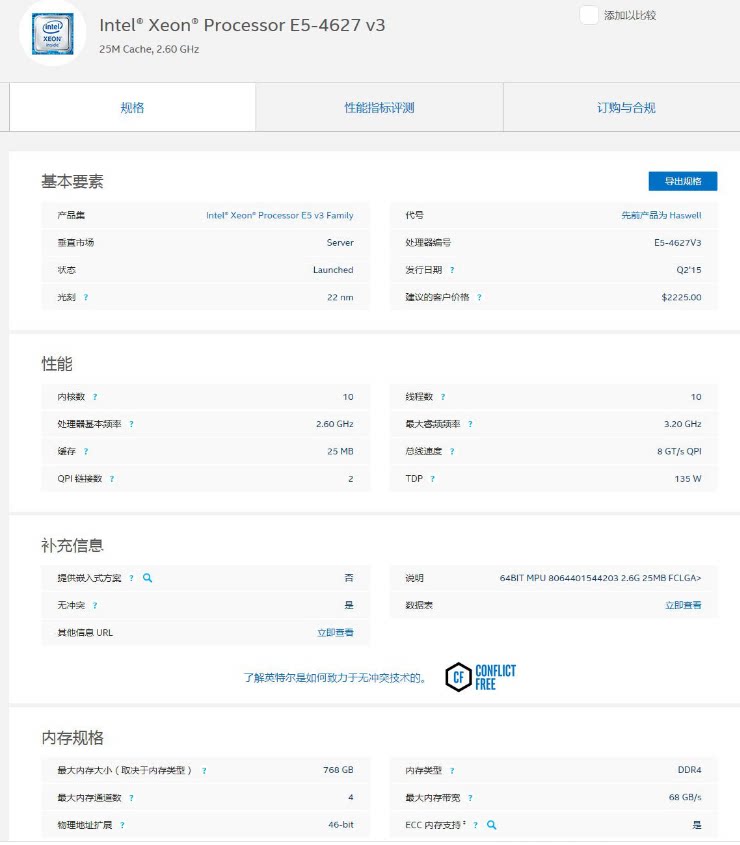Click search magnifier next to ECC 内存支持

492,825
